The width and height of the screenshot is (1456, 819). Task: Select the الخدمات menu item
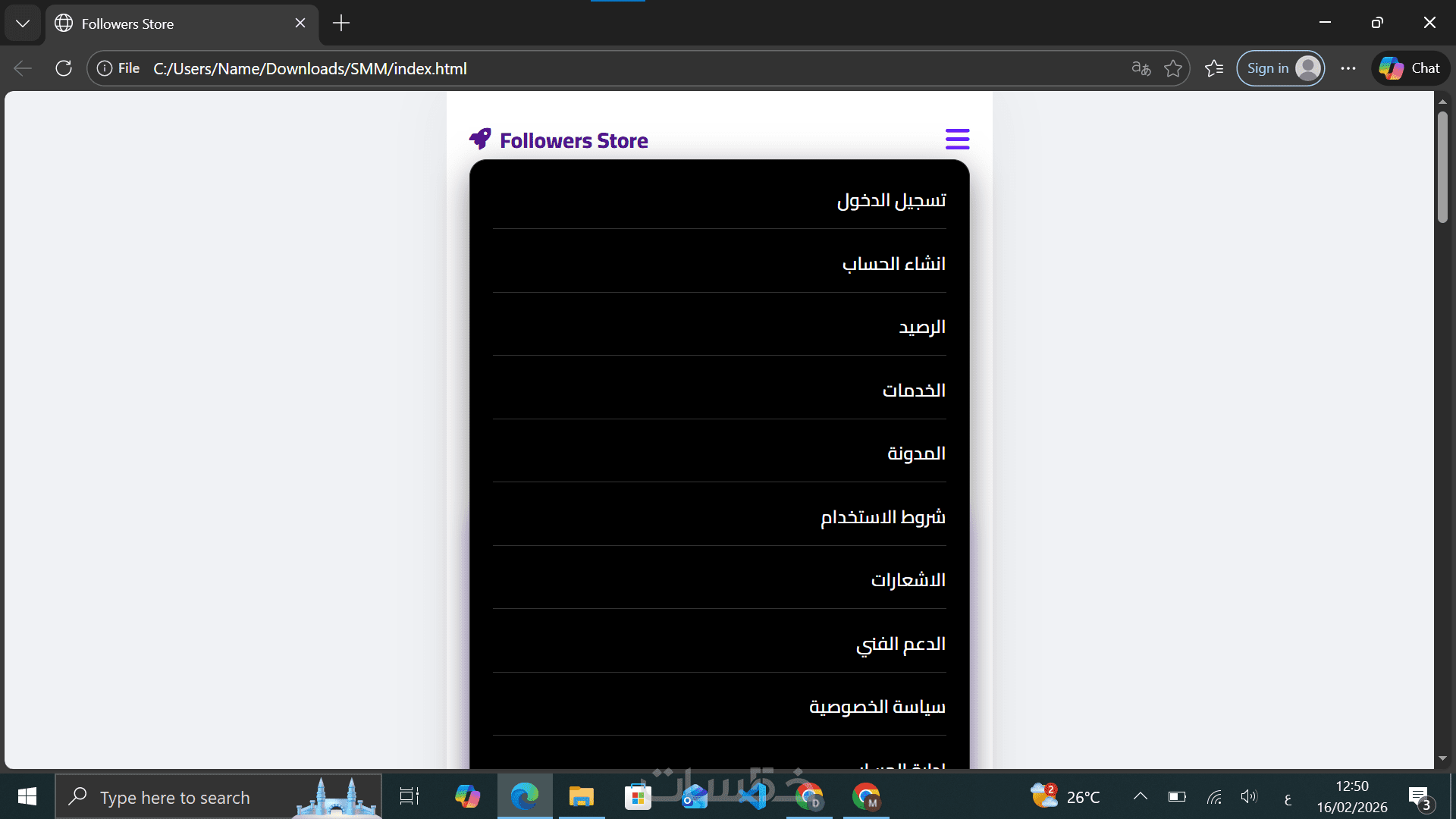pyautogui.click(x=913, y=390)
